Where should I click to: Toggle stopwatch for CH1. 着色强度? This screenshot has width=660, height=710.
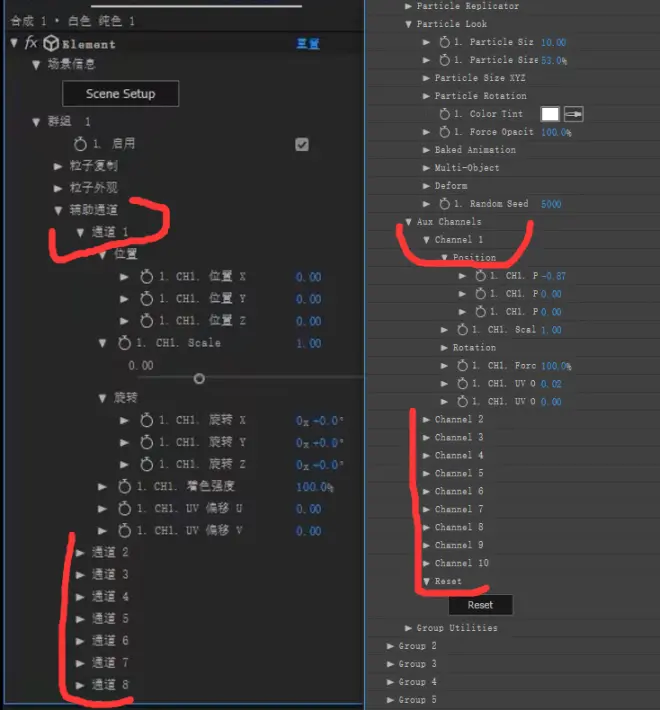[124, 486]
